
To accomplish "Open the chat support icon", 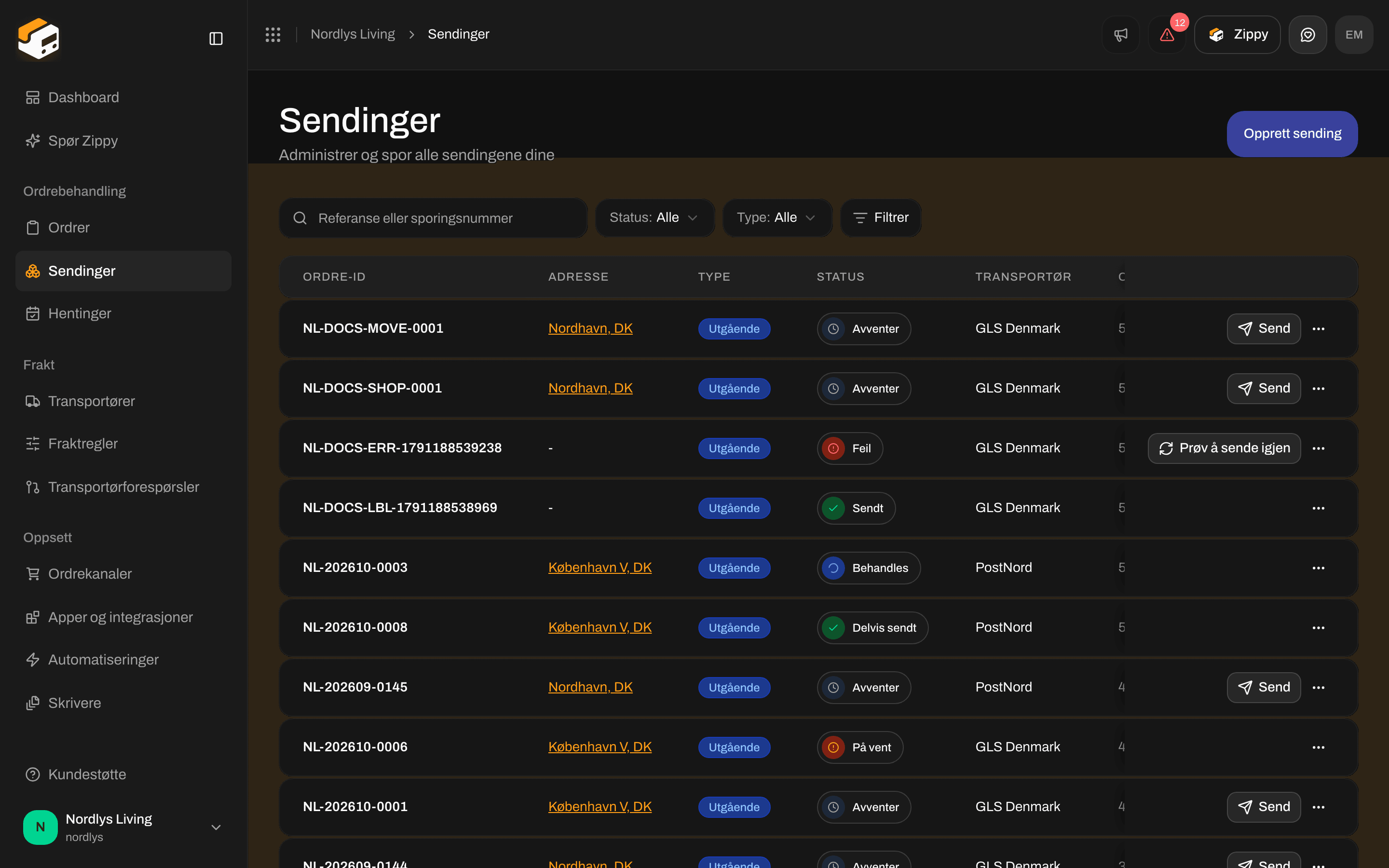I will click(x=1307, y=34).
